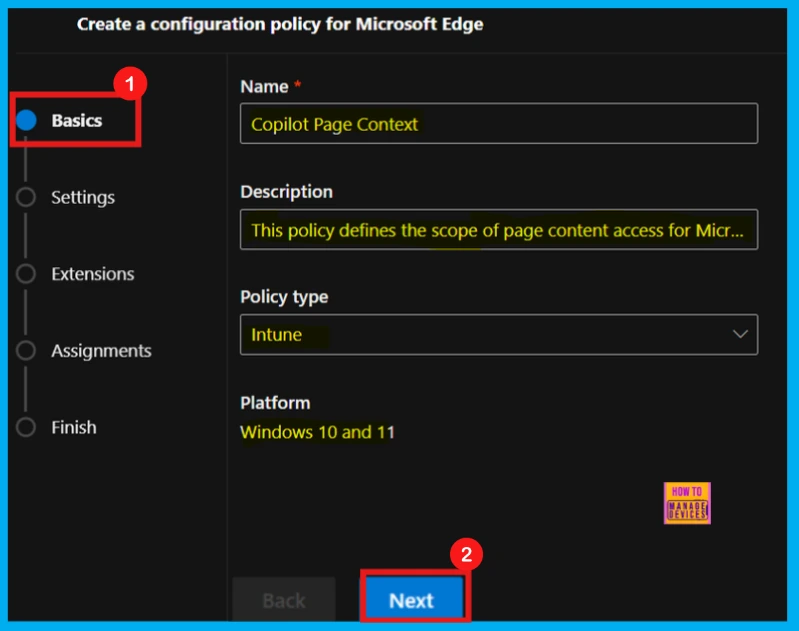Click the greyed-out Back button
Screen dimensions: 799x631
(284, 600)
